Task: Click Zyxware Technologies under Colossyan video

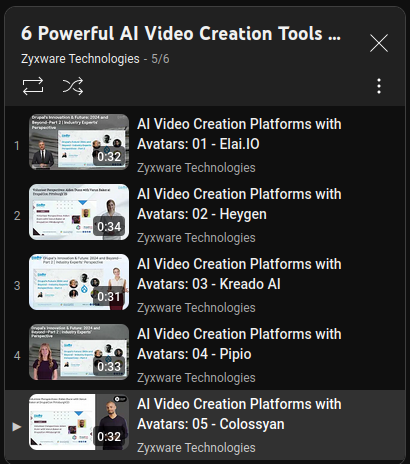Action: pos(196,448)
